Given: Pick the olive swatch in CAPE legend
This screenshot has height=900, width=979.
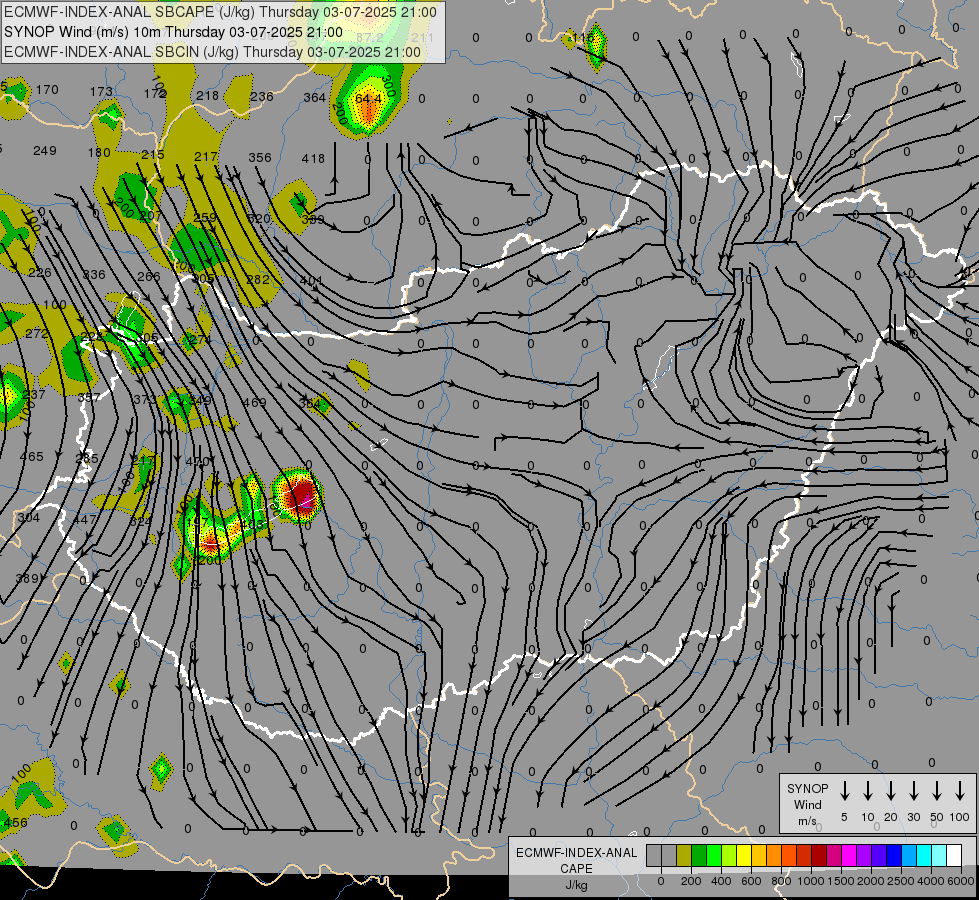Looking at the screenshot, I should [x=684, y=855].
